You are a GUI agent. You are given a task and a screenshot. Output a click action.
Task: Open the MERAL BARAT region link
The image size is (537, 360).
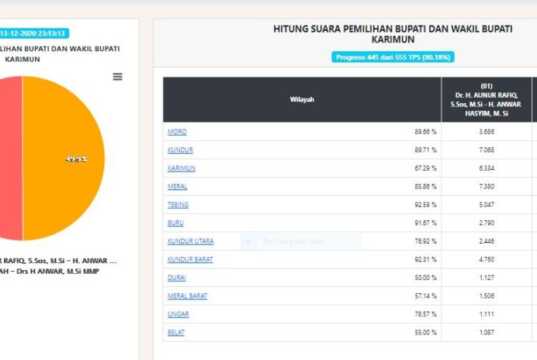(187, 296)
